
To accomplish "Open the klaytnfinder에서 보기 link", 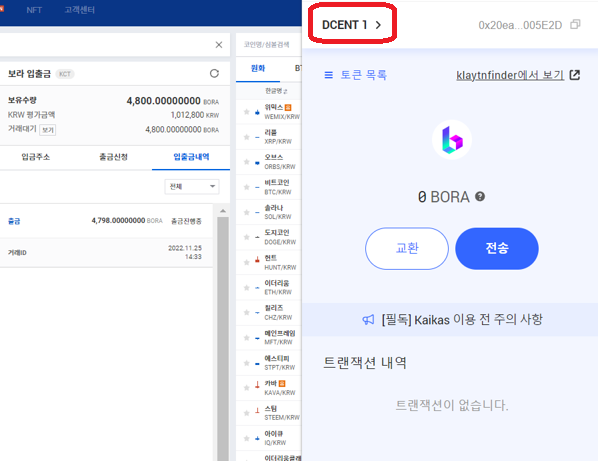I will tap(510, 75).
